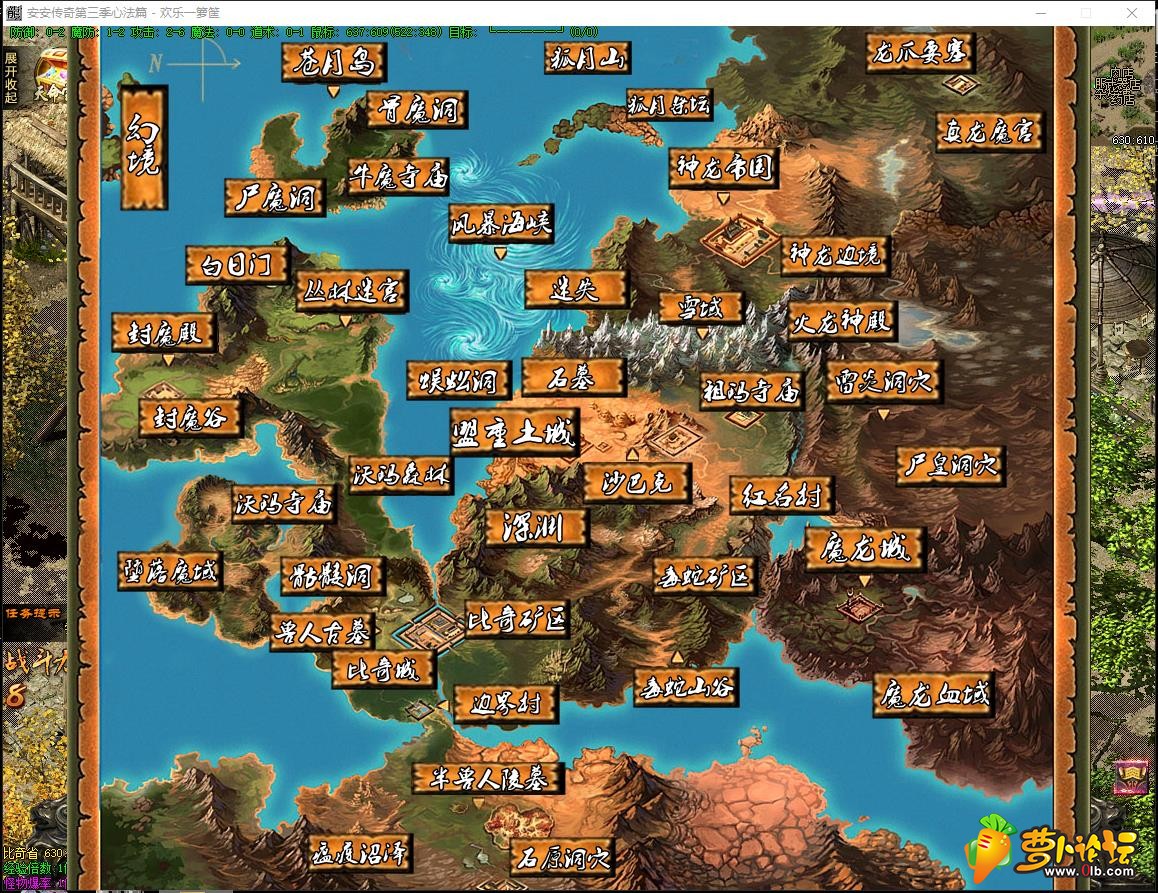Image resolution: width=1158 pixels, height=893 pixels.
Task: Click the 尸魔洞 map label
Action: (275, 197)
